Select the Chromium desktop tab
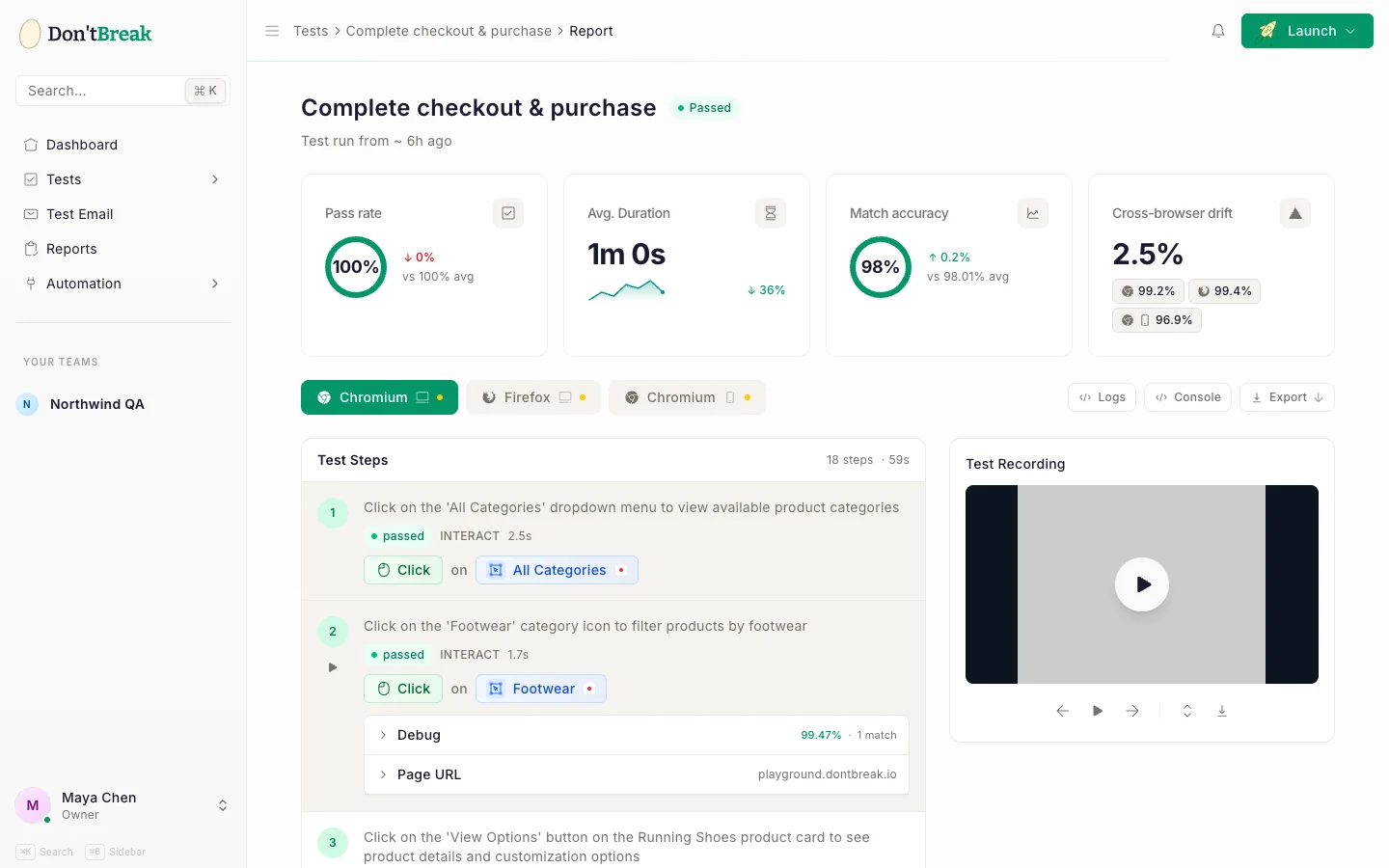Image resolution: width=1389 pixels, height=868 pixels. point(380,397)
